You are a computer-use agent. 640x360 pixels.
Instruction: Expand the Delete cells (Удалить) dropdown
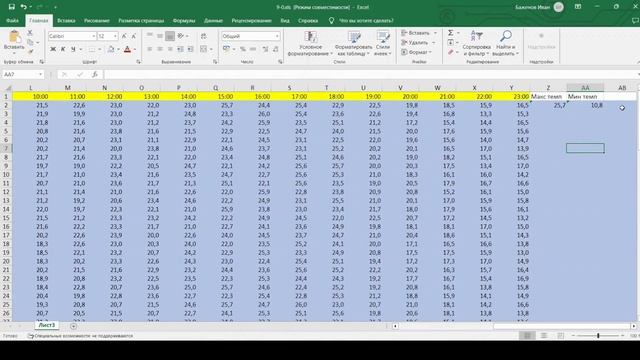(433, 42)
